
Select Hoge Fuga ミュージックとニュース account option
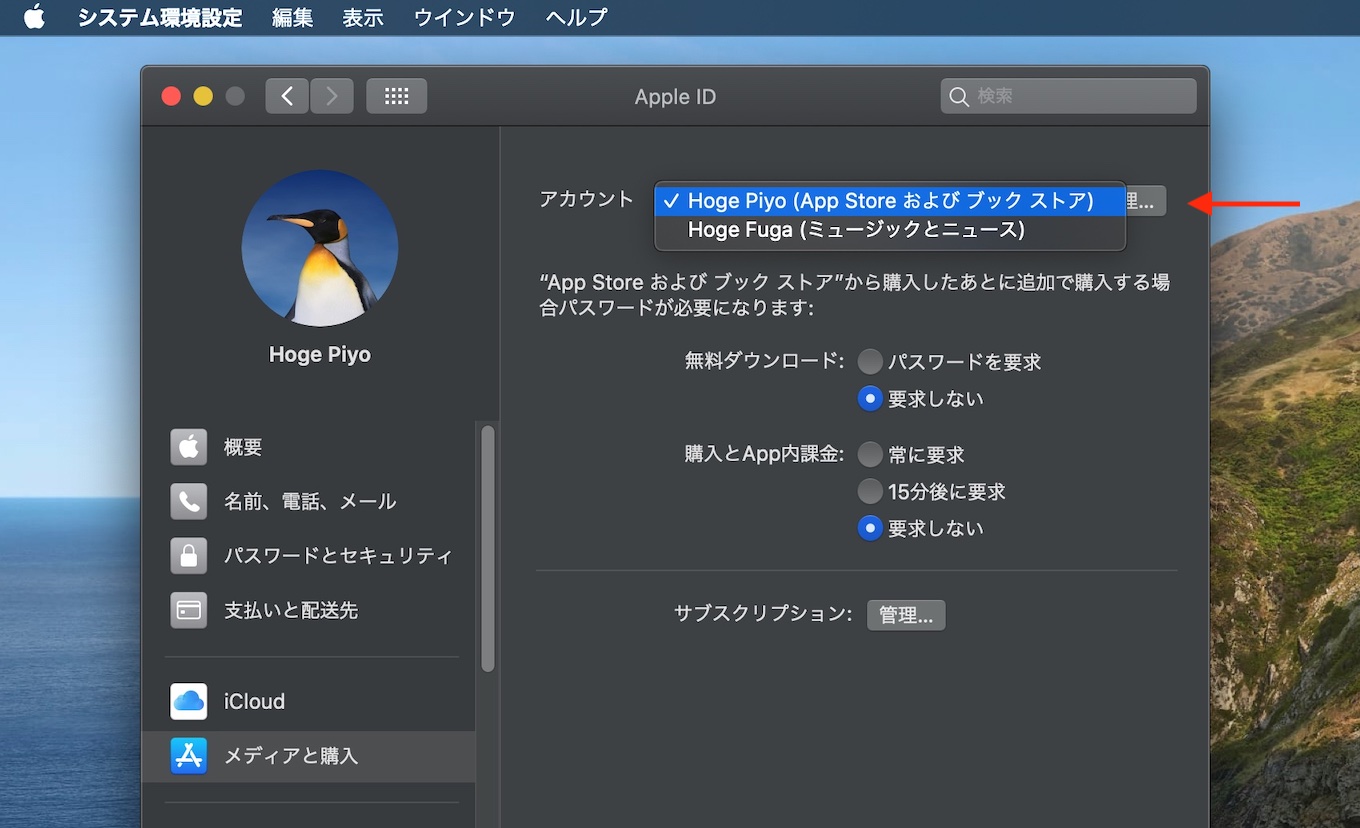coord(890,230)
